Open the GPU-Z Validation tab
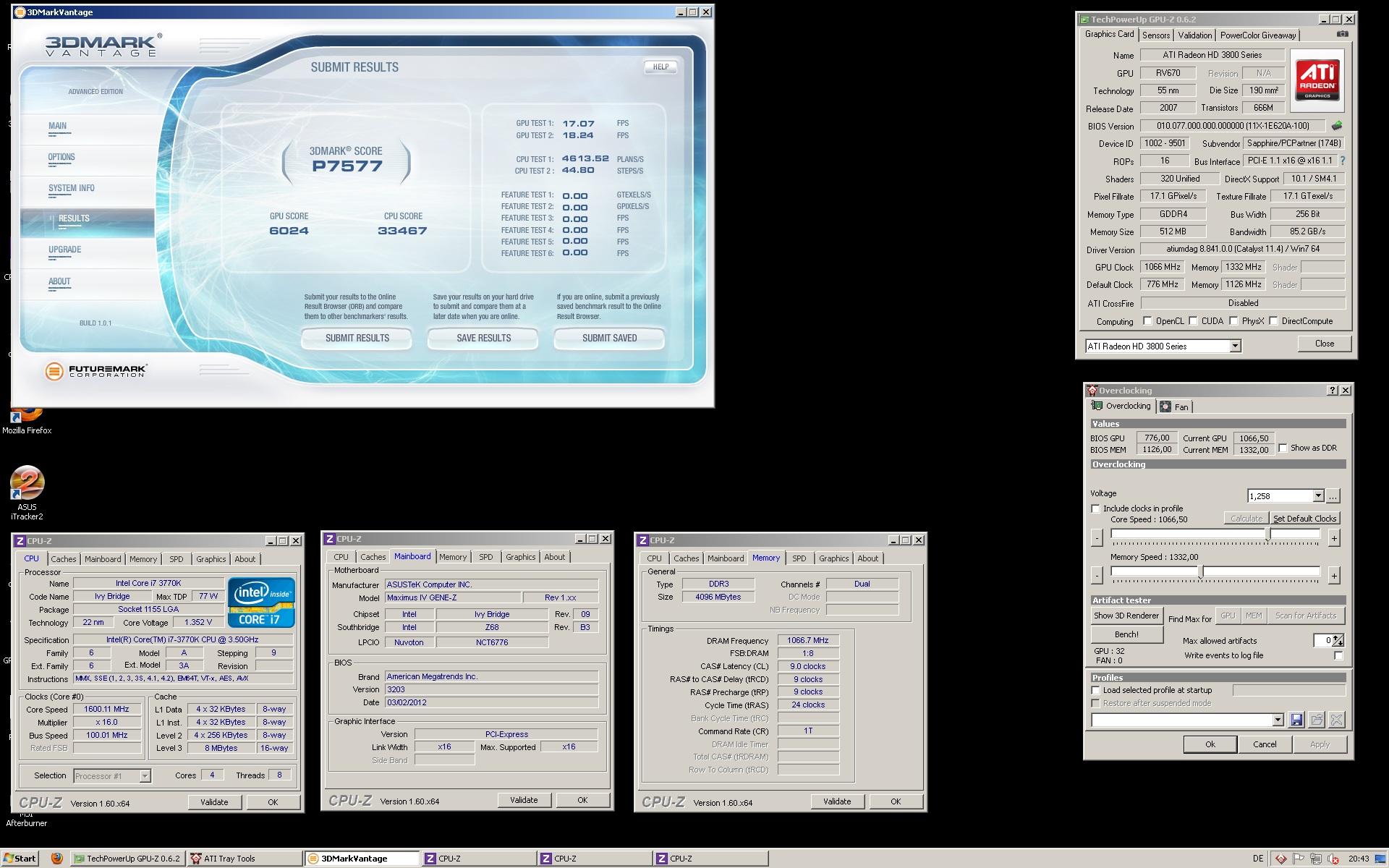1389x868 pixels. [1194, 35]
